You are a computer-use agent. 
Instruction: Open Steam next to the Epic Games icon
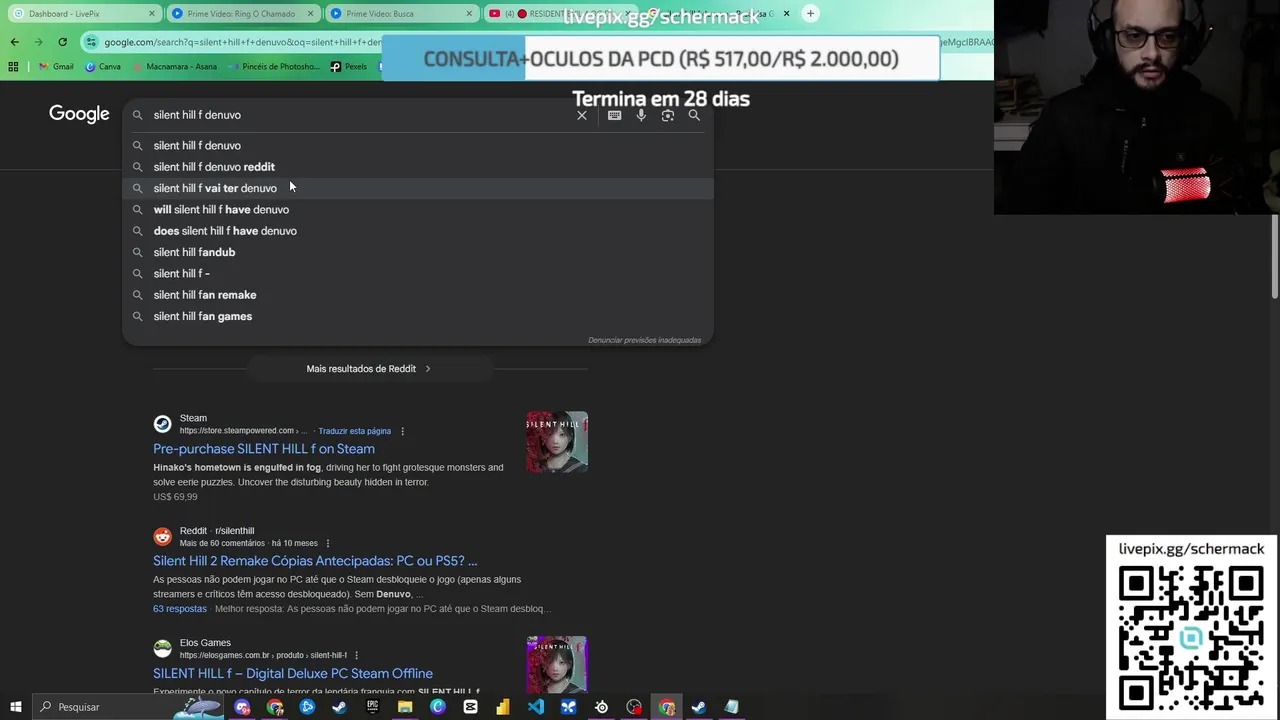[340, 707]
